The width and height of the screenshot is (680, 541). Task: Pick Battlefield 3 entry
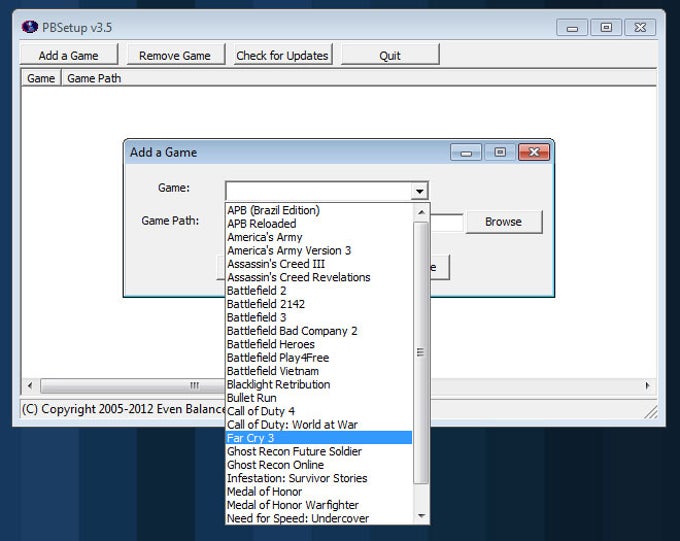(319, 318)
